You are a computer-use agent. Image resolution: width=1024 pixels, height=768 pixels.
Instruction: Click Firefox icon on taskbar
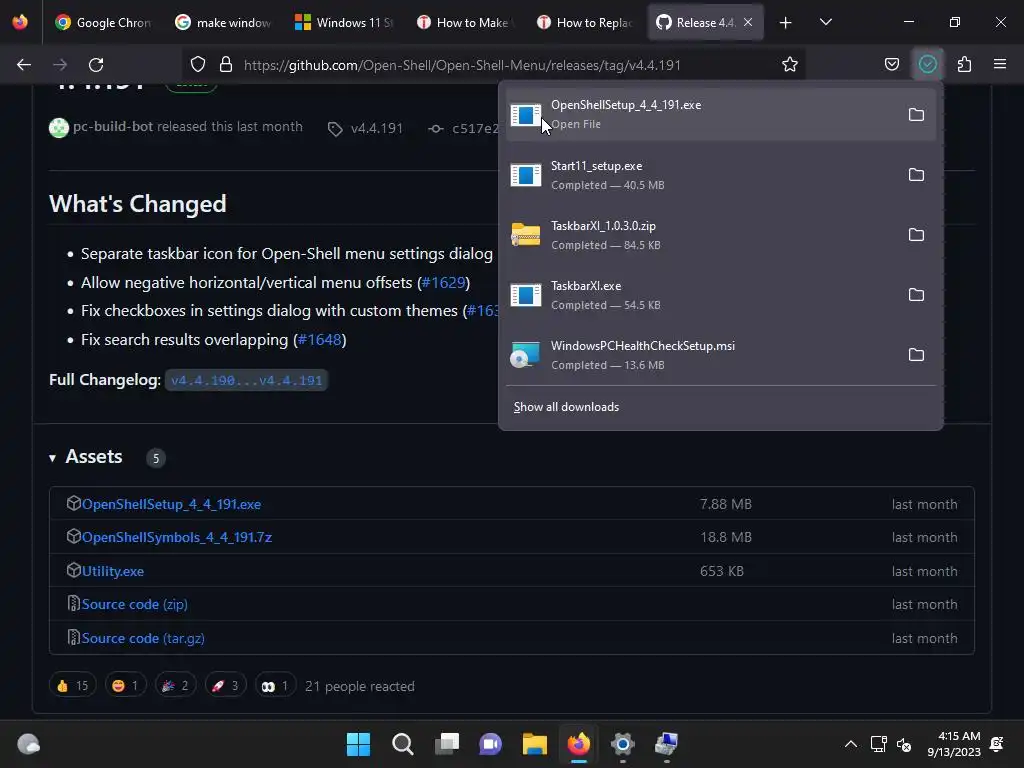(579, 744)
